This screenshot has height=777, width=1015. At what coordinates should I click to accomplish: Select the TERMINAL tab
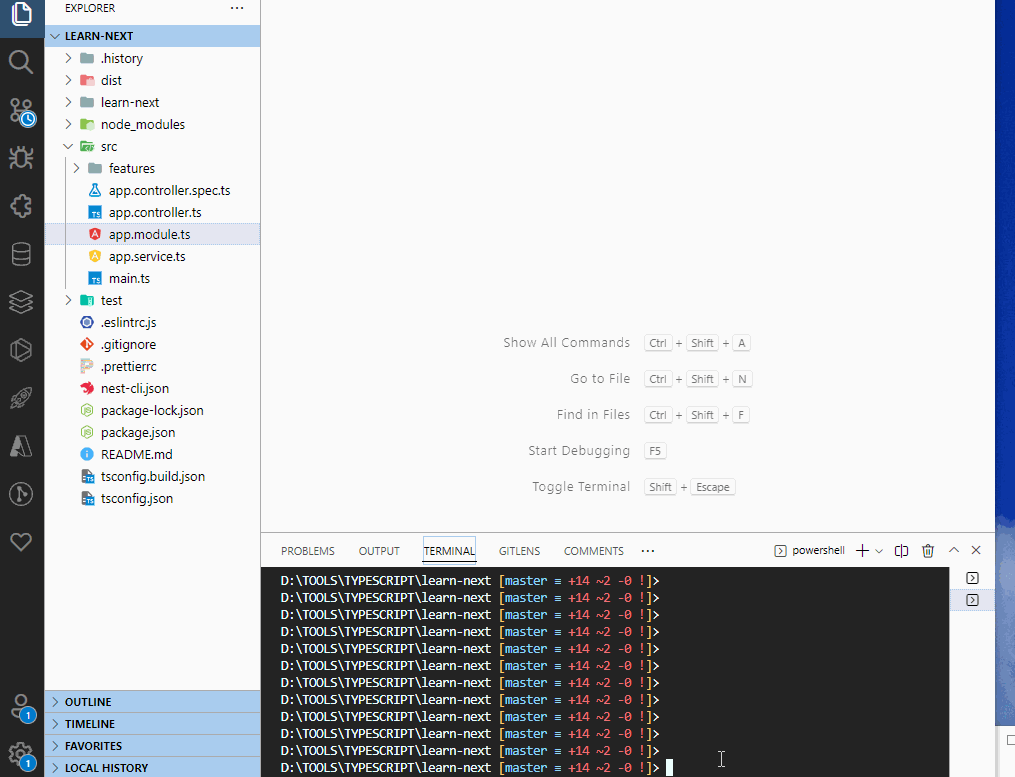pyautogui.click(x=449, y=551)
